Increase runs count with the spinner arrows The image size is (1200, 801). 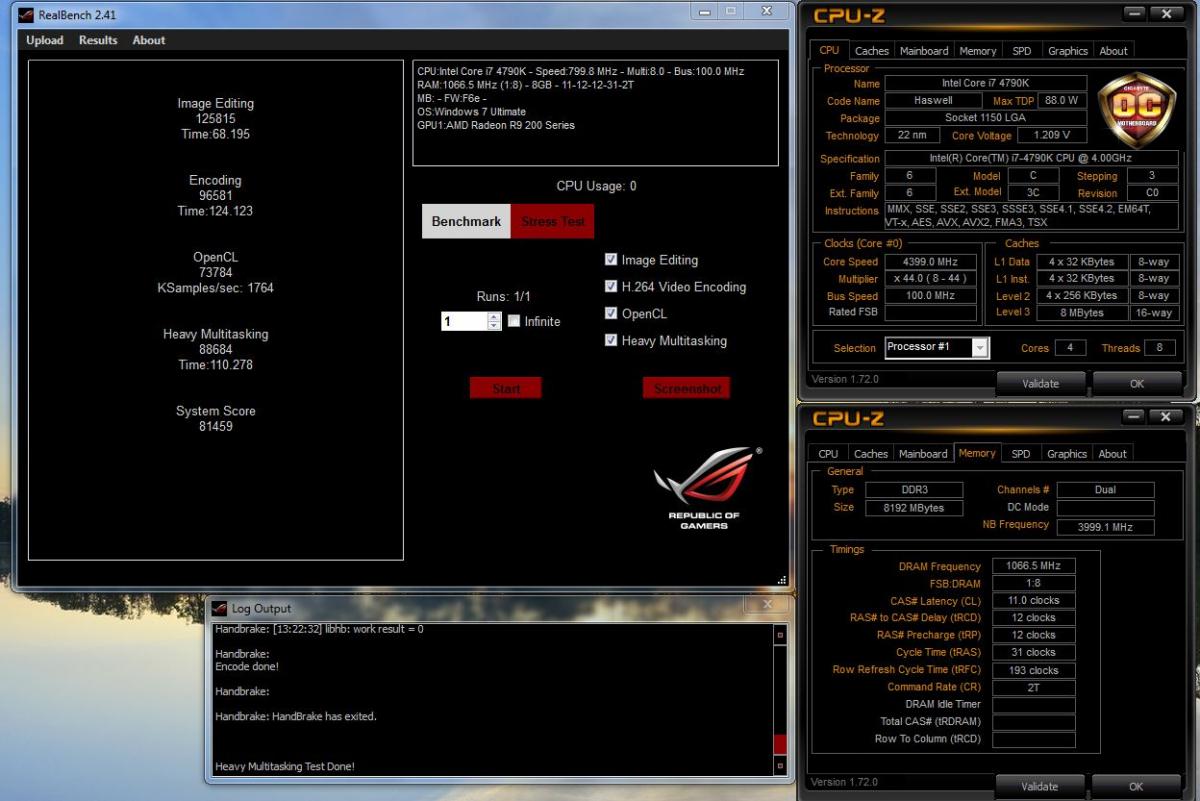click(494, 318)
